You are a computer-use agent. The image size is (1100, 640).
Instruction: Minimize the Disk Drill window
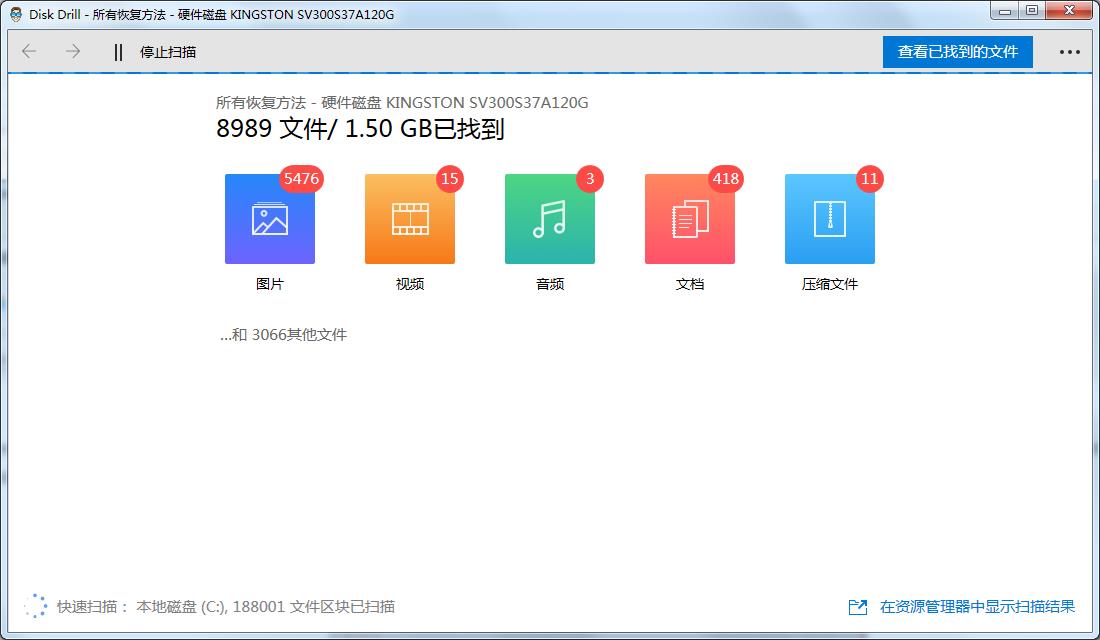(x=1005, y=11)
